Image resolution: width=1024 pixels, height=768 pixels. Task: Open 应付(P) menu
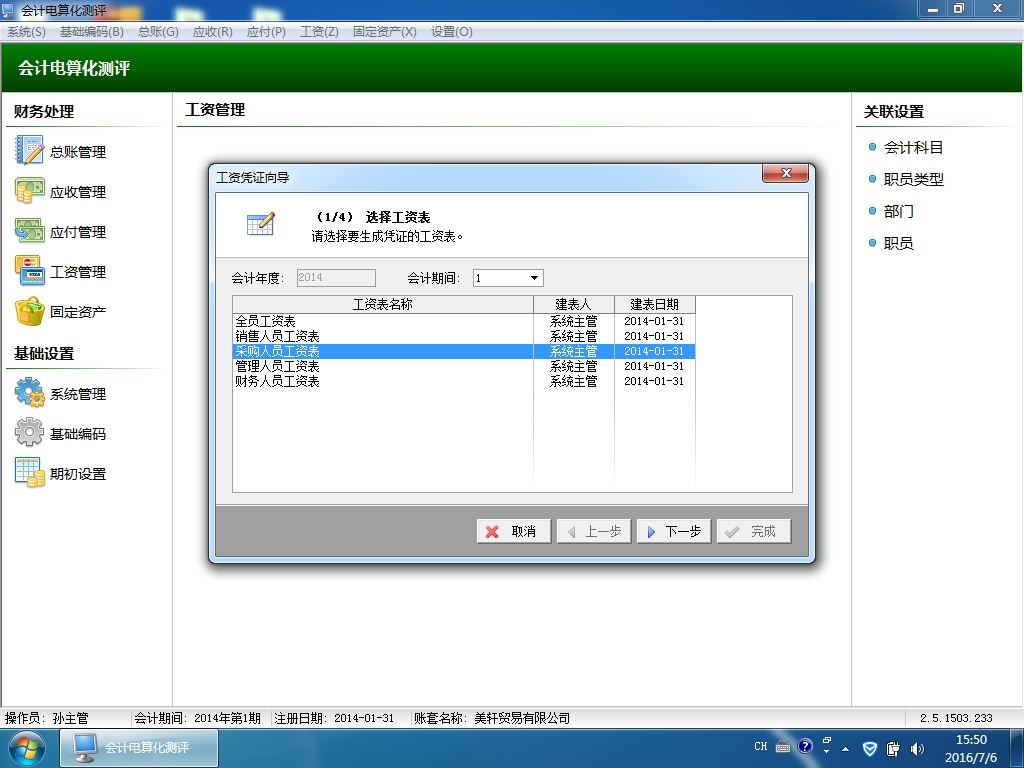click(266, 31)
